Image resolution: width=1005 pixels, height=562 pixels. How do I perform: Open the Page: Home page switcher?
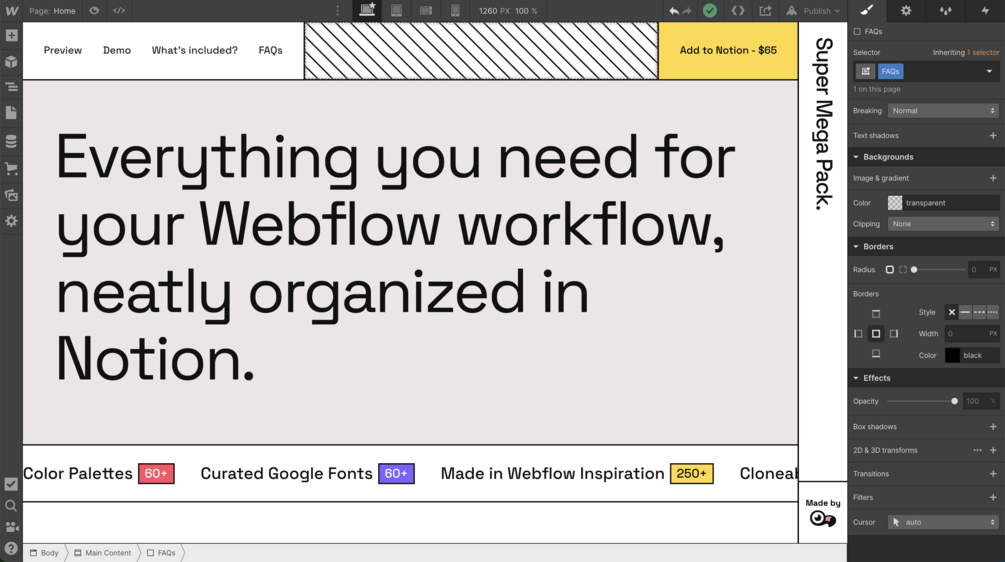[x=53, y=11]
